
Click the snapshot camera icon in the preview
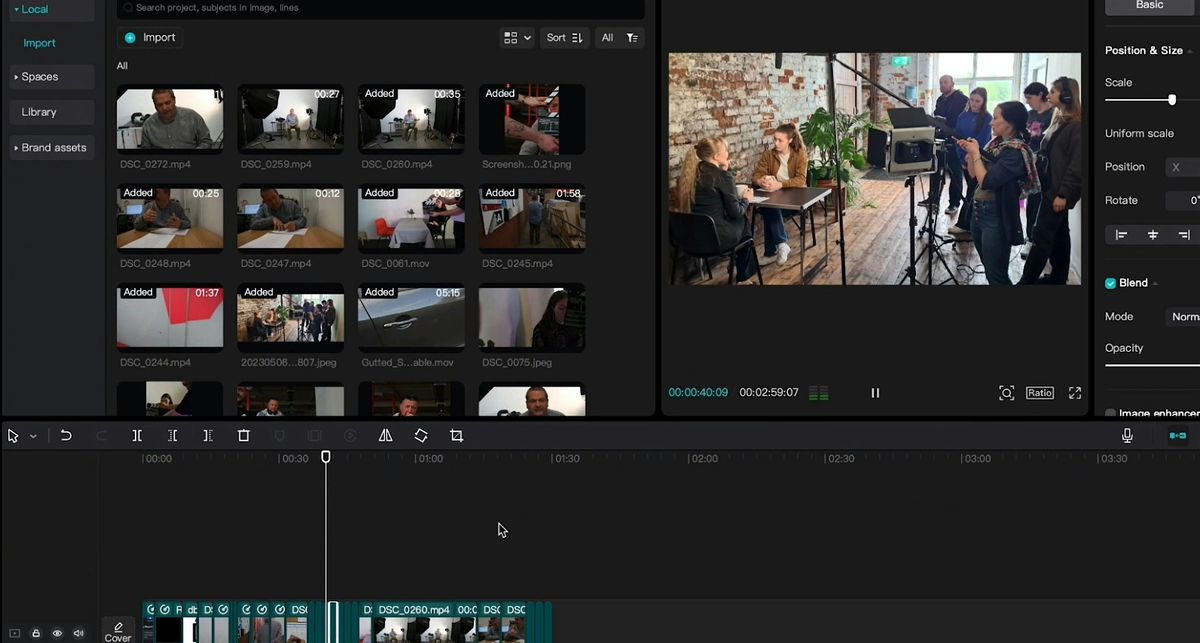point(1007,393)
